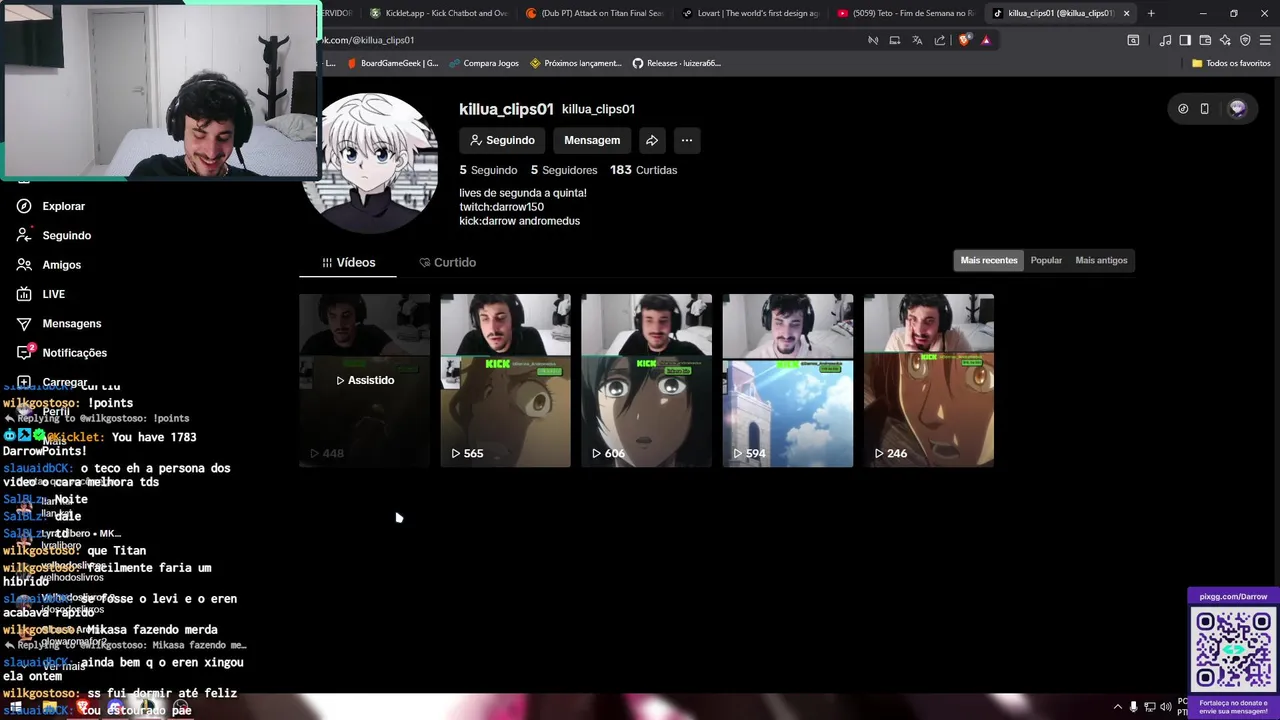Click the translate page icon
1280x720 pixels.
tap(917, 40)
